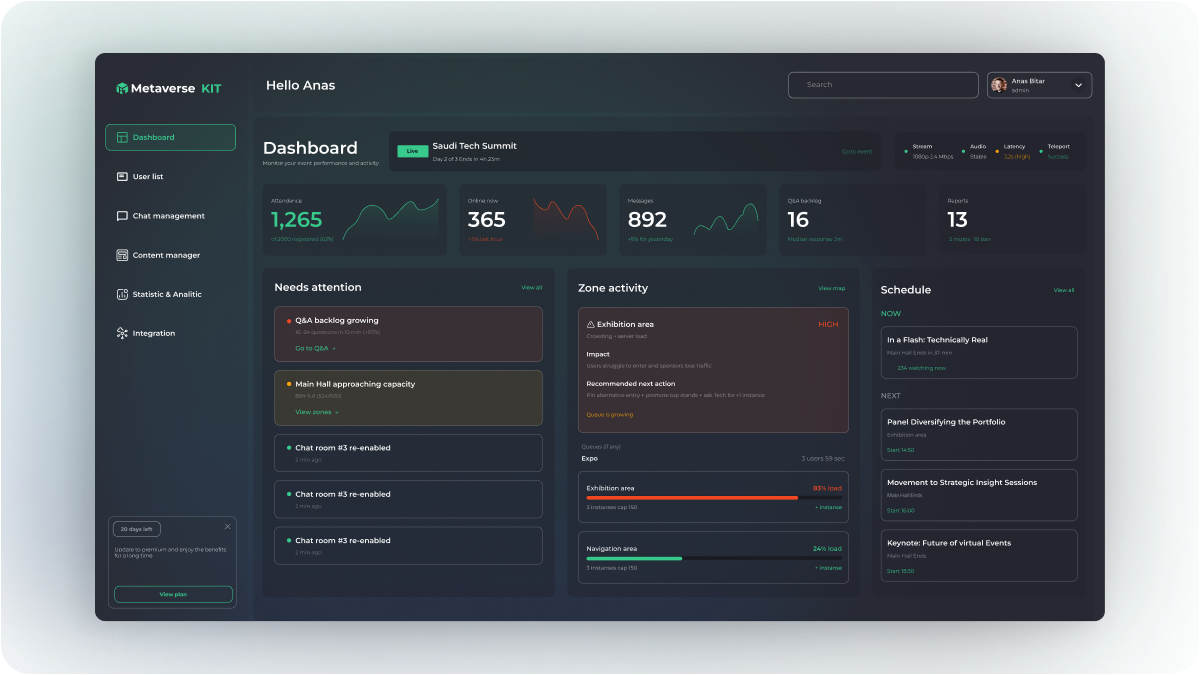This screenshot has height=675, width=1200.
Task: Click the Content manager sidebar icon
Action: (122, 255)
